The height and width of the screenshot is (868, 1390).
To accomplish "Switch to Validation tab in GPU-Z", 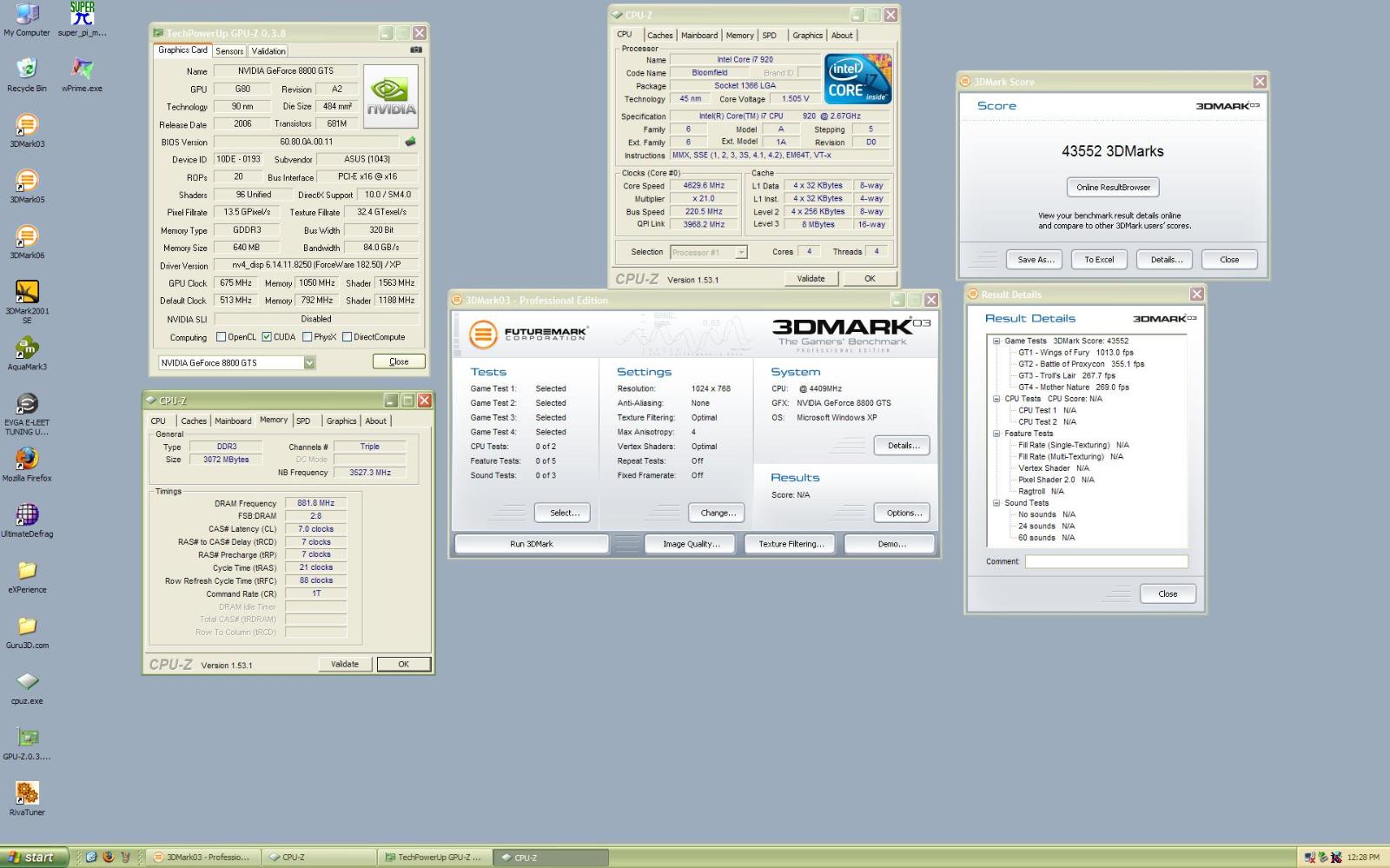I will [268, 51].
